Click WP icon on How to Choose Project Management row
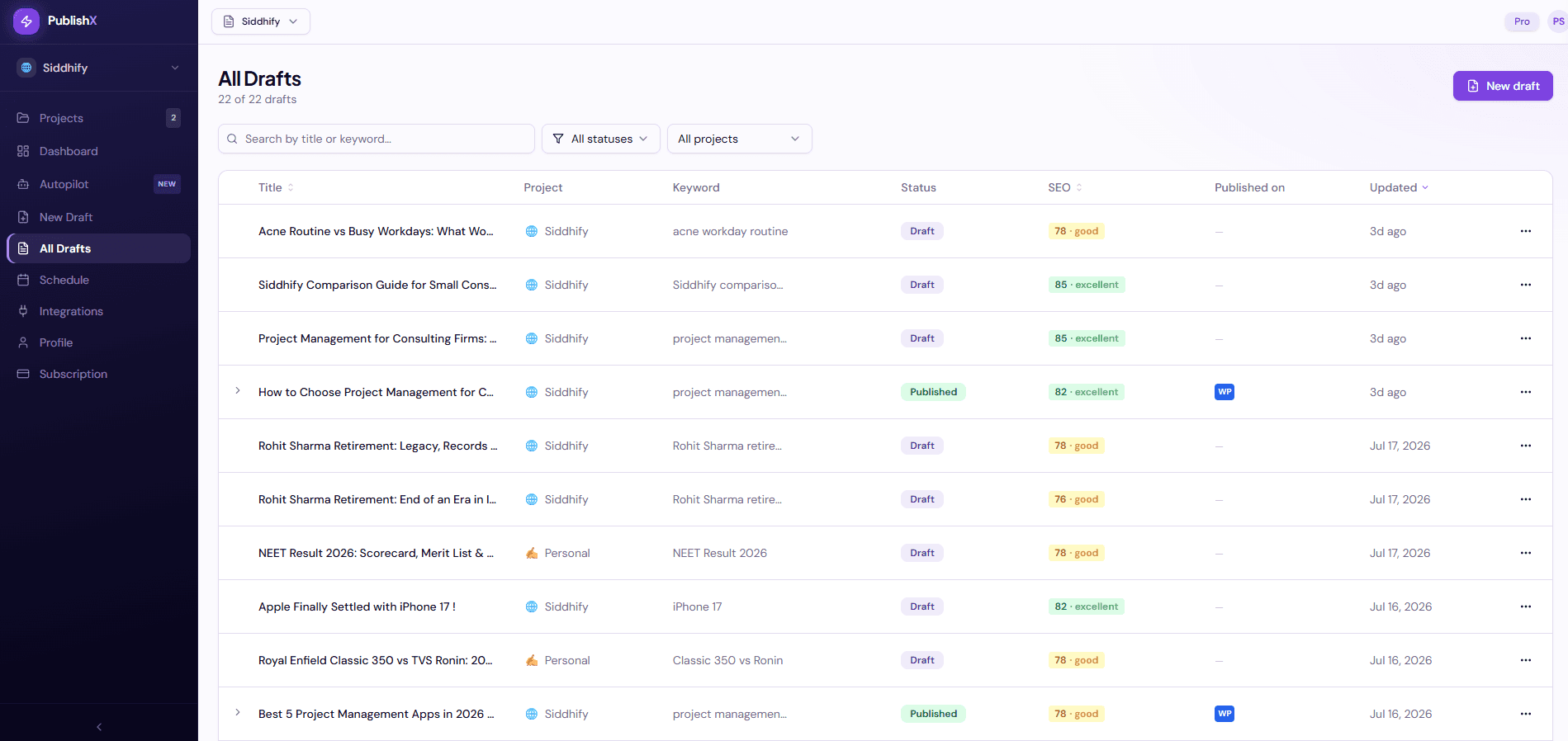Image resolution: width=1568 pixels, height=741 pixels. (1225, 392)
